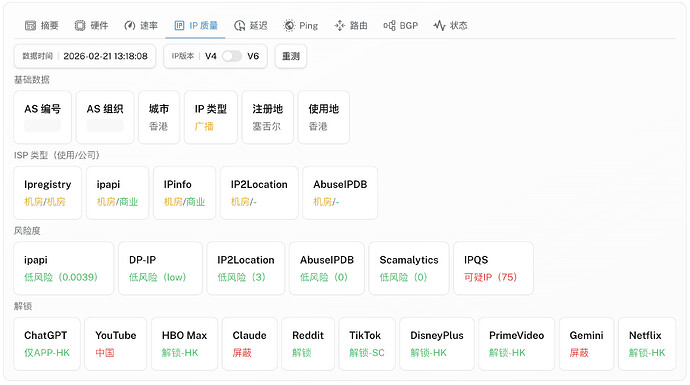Click Gemini 屏蔽 card
Screen dimensions: 690x385
coord(587,344)
